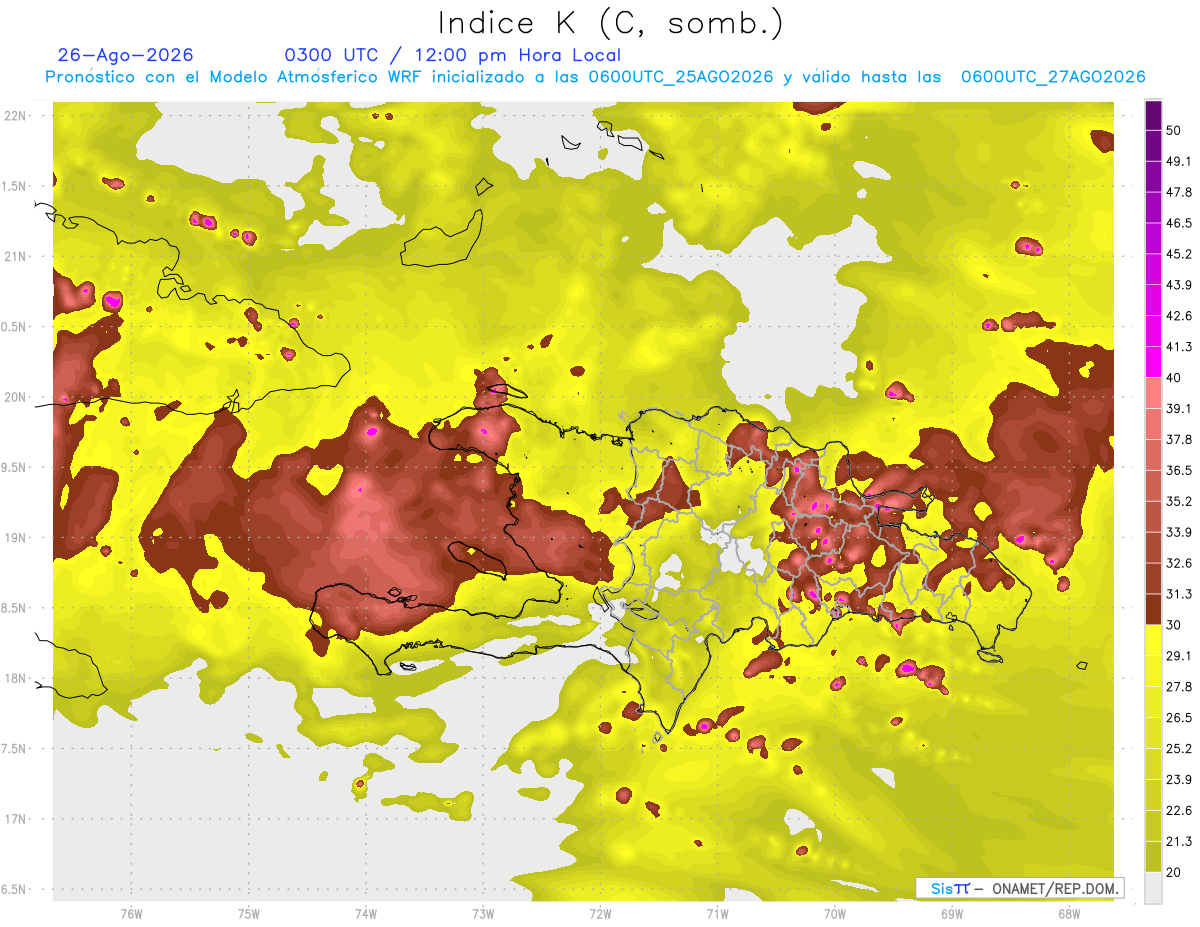Viewport: 1200px width, 927px height.
Task: Click the legend value '36.5'
Action: click(1178, 470)
